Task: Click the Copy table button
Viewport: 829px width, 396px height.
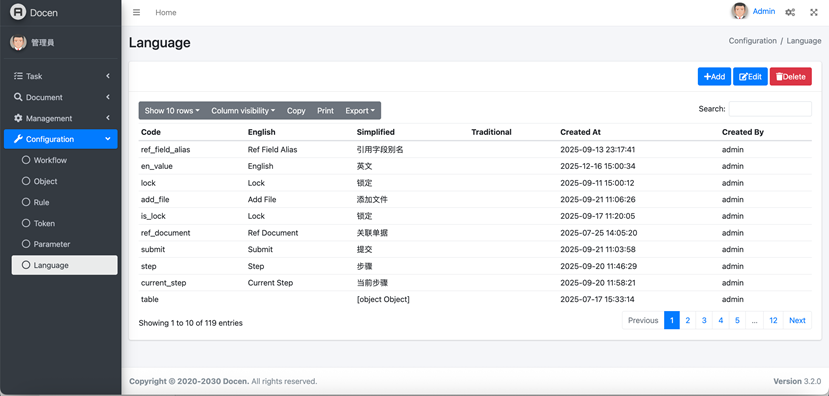Action: point(296,110)
